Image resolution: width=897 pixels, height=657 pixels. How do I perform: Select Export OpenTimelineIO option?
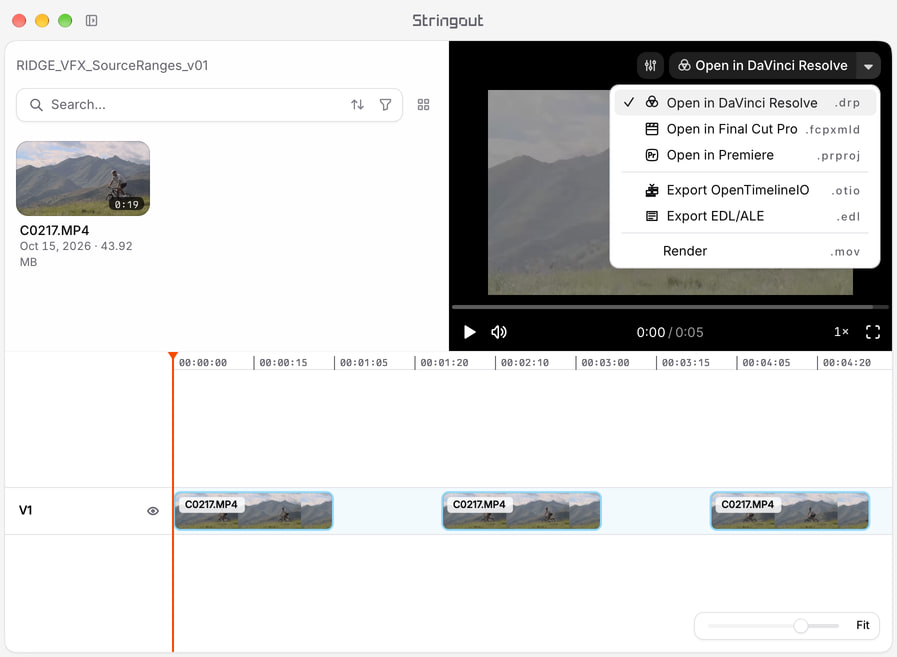click(x=745, y=190)
